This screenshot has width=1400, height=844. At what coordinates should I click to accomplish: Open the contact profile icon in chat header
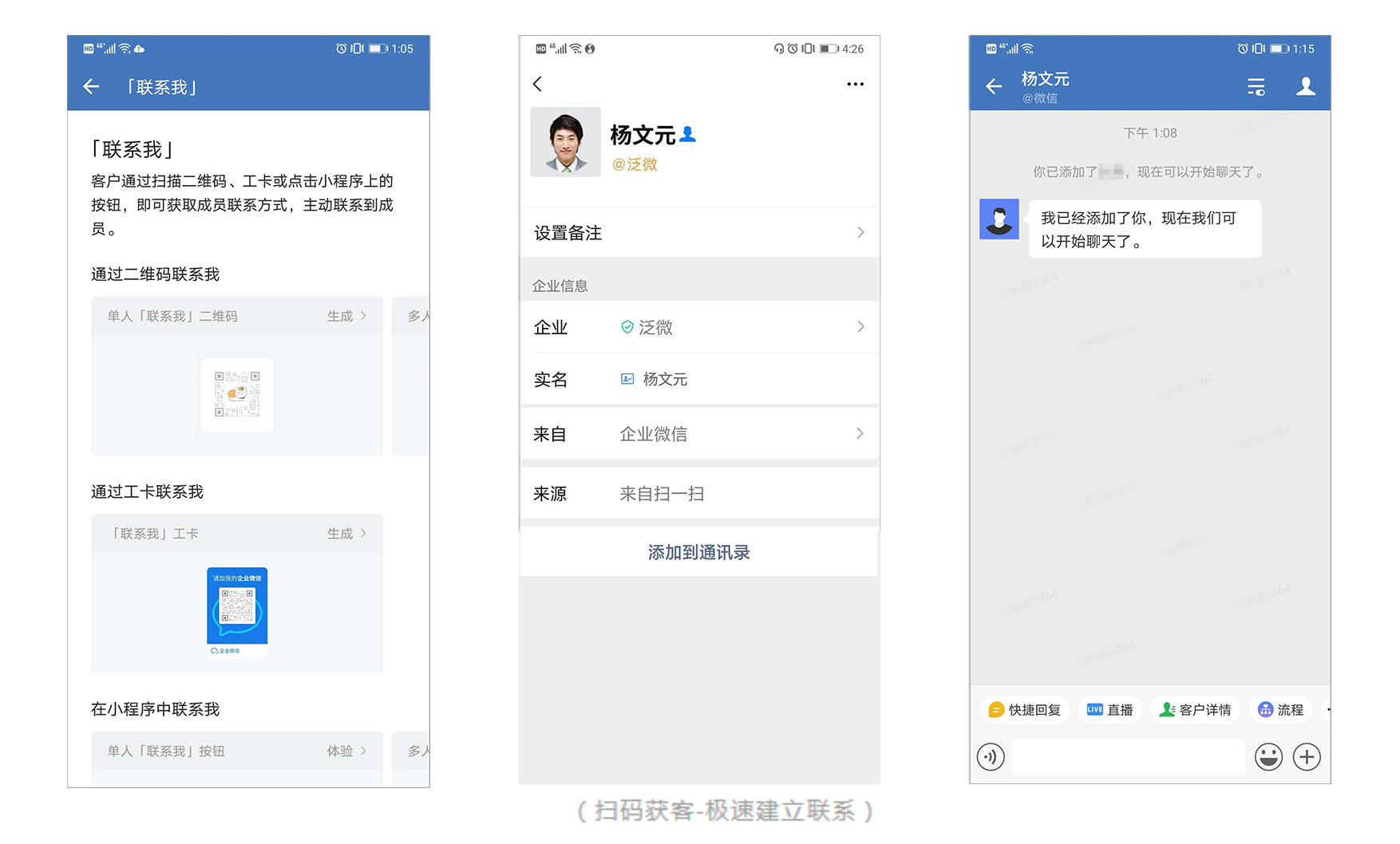[x=1305, y=87]
